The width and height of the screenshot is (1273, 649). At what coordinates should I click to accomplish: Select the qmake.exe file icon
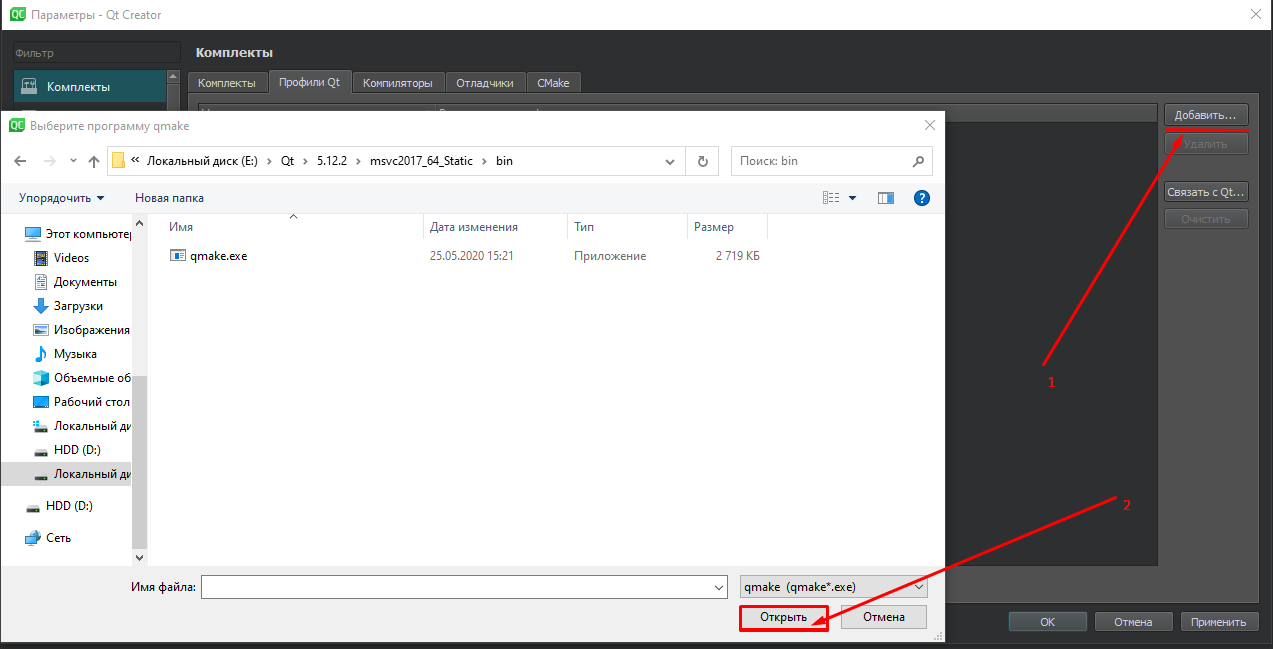178,256
